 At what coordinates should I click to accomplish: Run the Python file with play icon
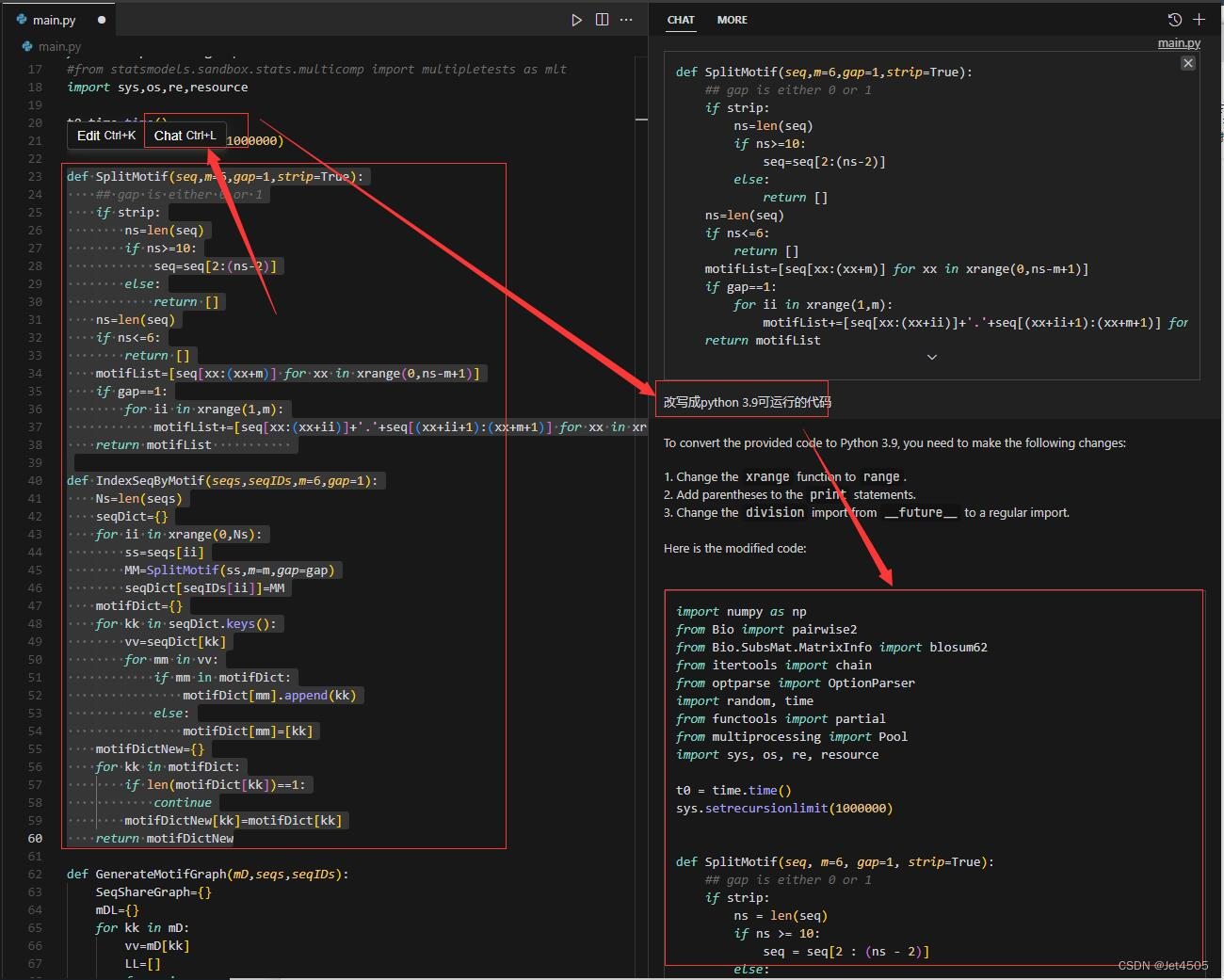click(577, 20)
